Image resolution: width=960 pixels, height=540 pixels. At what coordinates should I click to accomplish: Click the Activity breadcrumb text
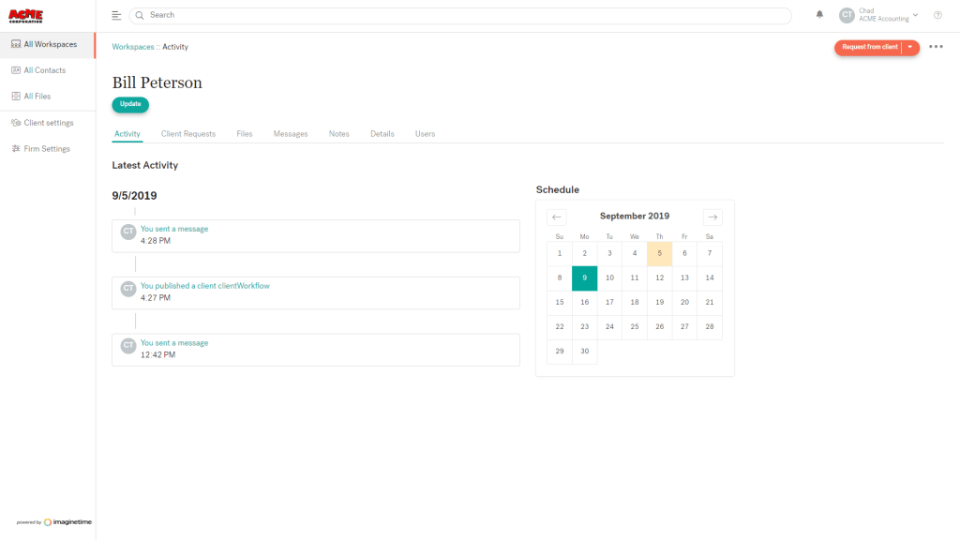[x=175, y=47]
